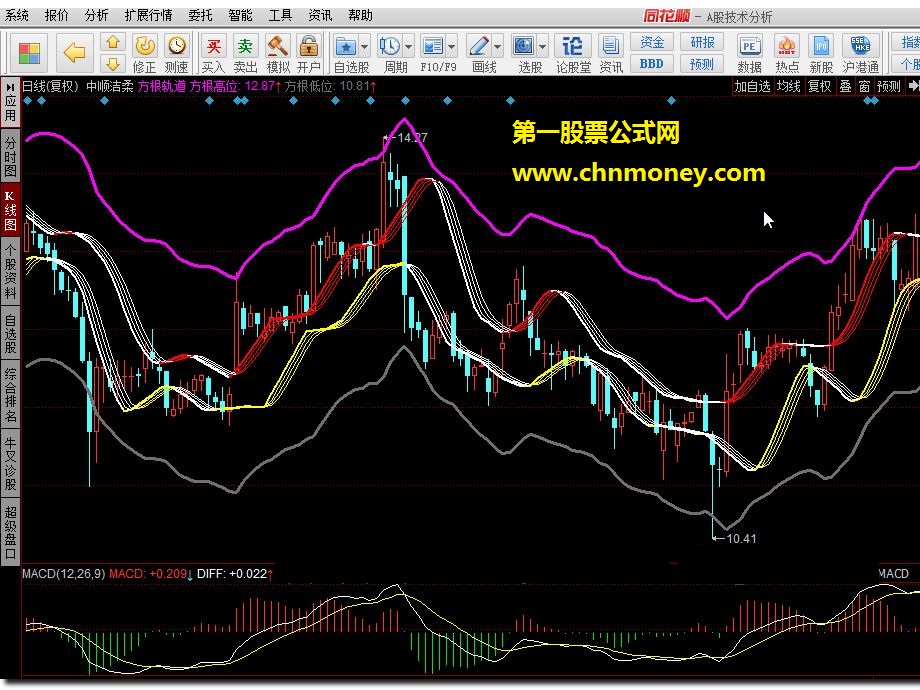This screenshot has width=920, height=690.
Task: Click the 资金 toolbar button
Action: click(x=652, y=42)
